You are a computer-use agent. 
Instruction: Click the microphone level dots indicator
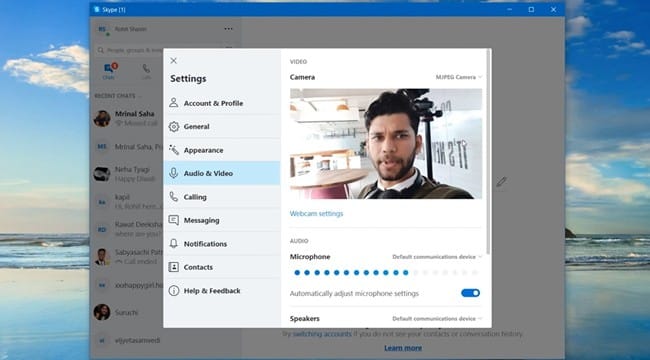[386, 272]
